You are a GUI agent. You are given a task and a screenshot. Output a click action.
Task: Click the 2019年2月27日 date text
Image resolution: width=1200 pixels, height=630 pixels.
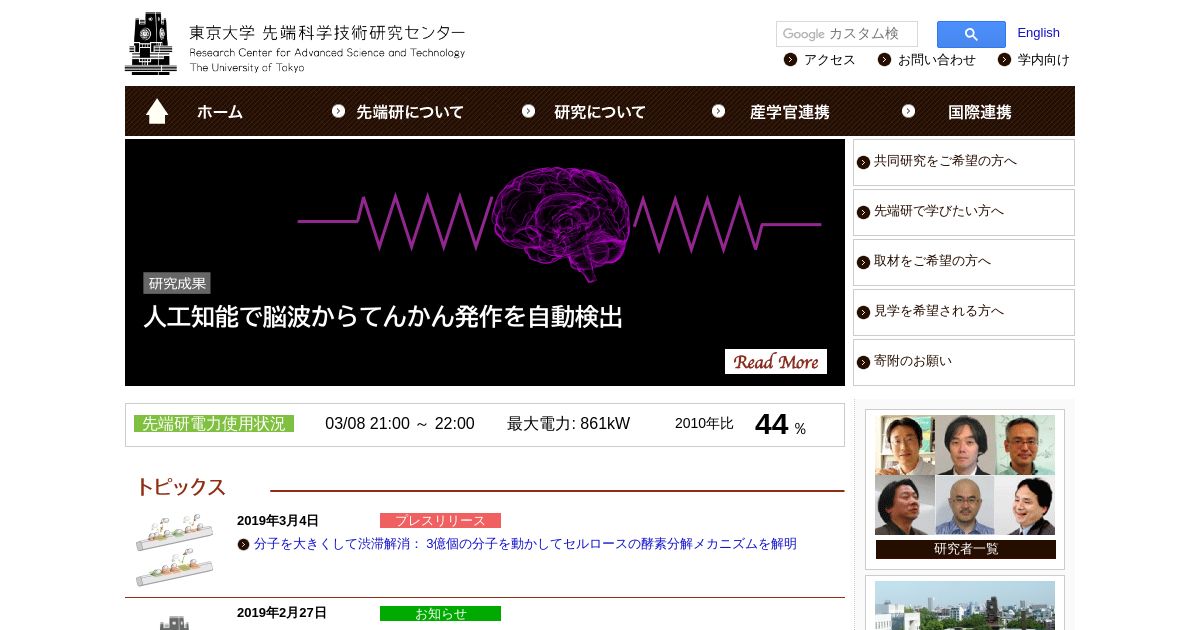(282, 613)
